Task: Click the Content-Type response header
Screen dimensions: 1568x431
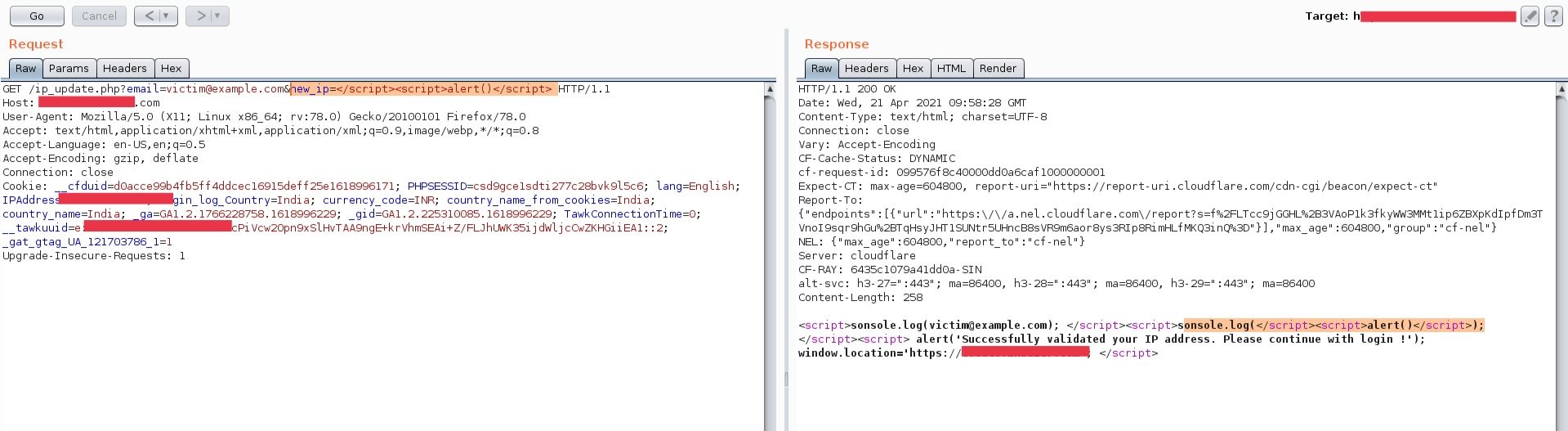Action: click(922, 117)
